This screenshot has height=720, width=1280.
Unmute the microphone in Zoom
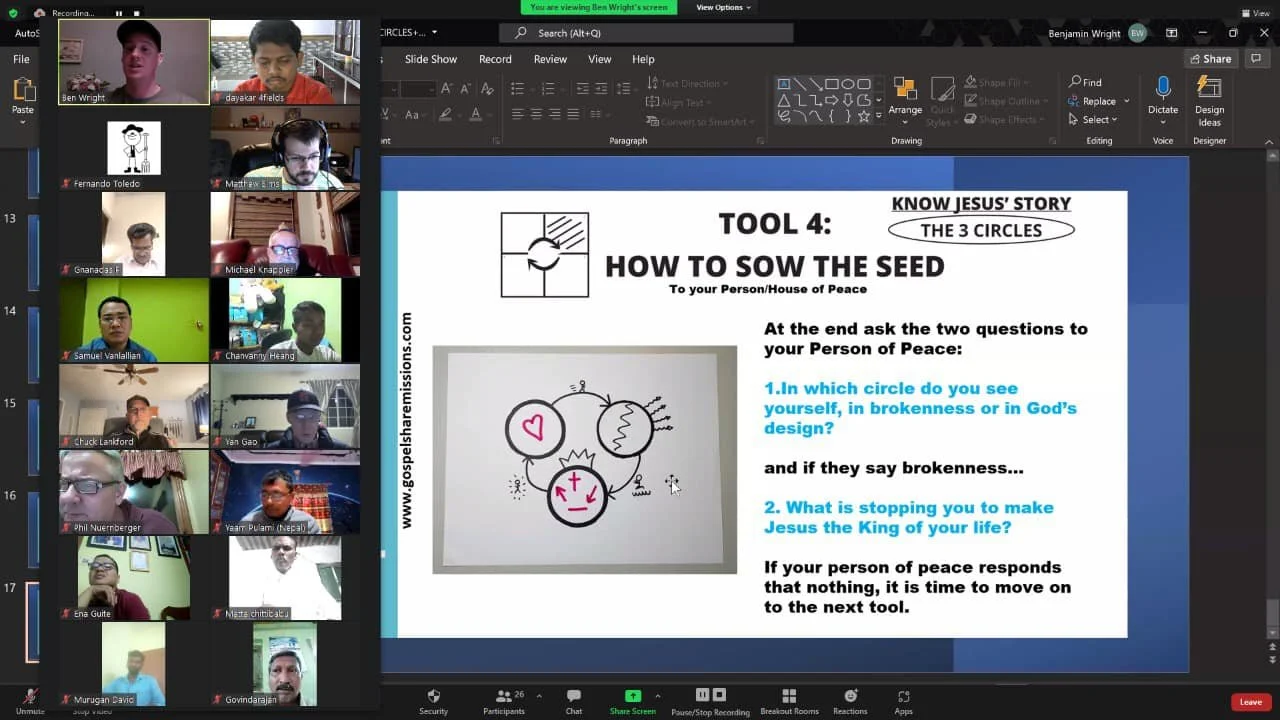[x=30, y=701]
